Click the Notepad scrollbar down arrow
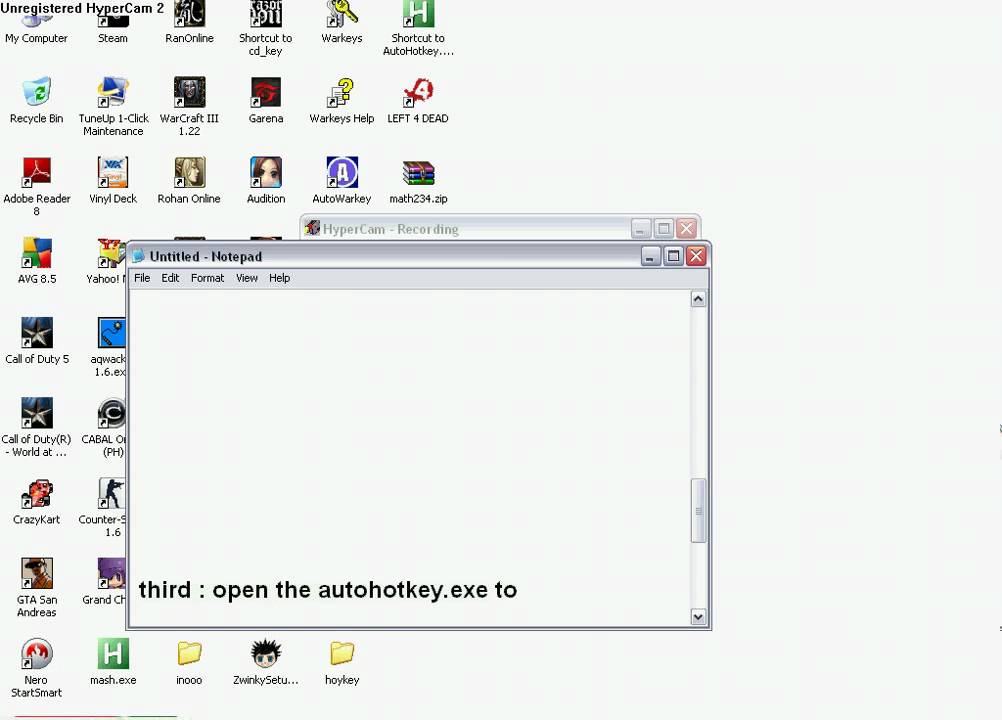Viewport: 1002px width, 720px height. tap(698, 617)
